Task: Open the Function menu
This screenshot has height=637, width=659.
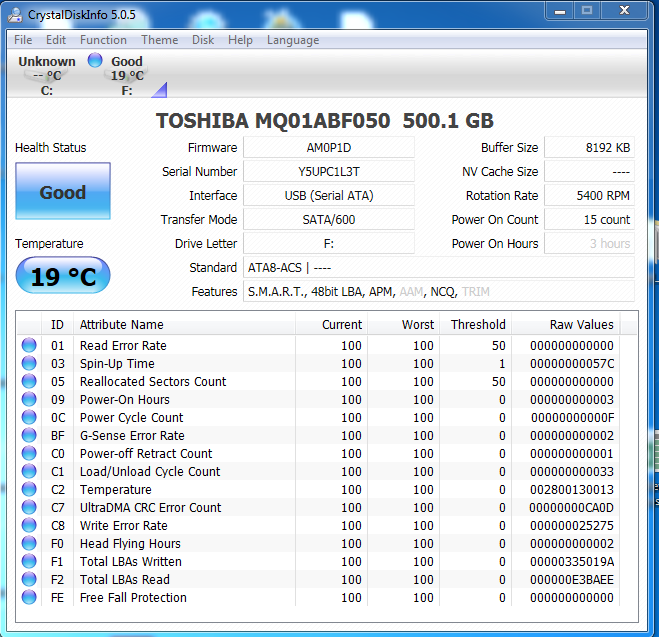Action: (x=103, y=40)
